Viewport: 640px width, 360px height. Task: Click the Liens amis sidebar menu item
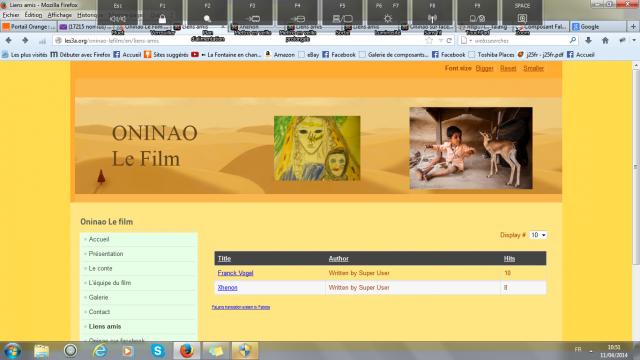point(105,327)
